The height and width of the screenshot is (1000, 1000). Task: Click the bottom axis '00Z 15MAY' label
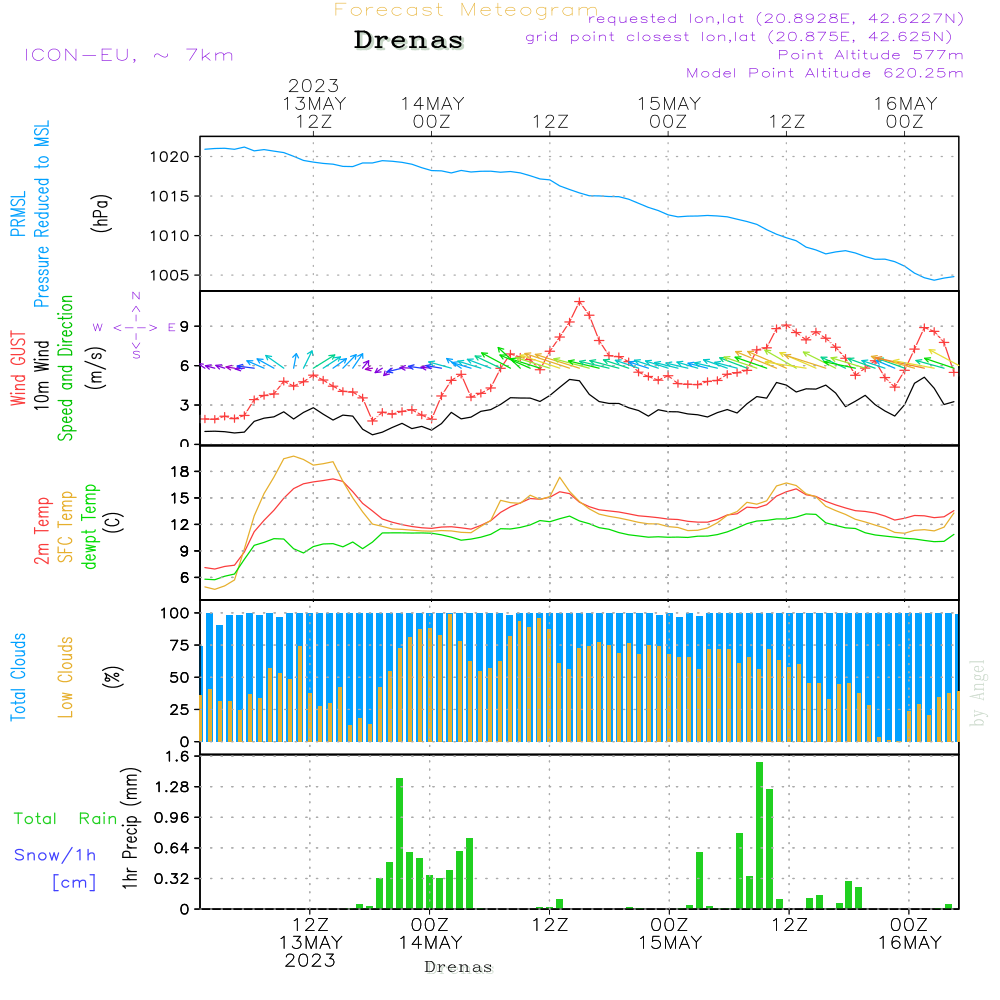(x=670, y=933)
